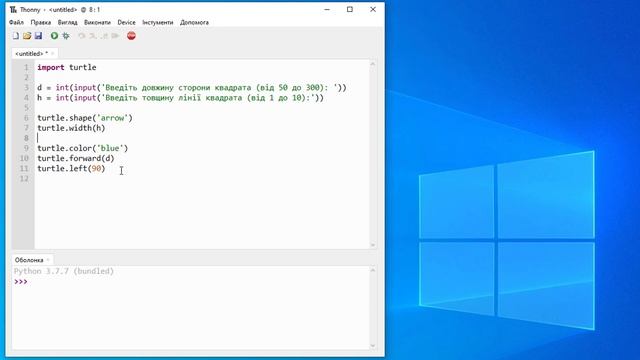The height and width of the screenshot is (360, 640).
Task: Open the Файл menu
Action: point(16,22)
